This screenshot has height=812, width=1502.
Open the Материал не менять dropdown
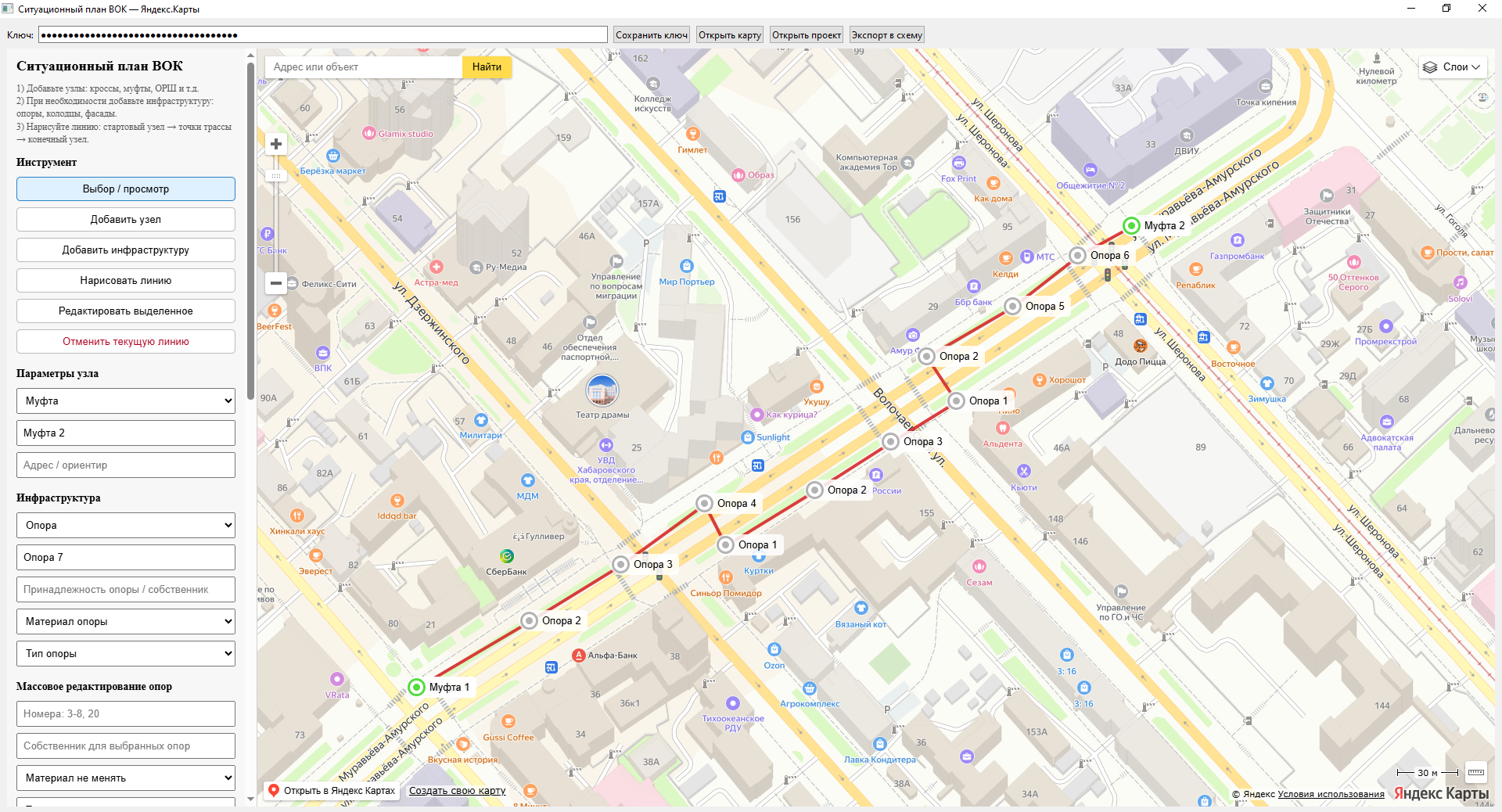click(125, 778)
